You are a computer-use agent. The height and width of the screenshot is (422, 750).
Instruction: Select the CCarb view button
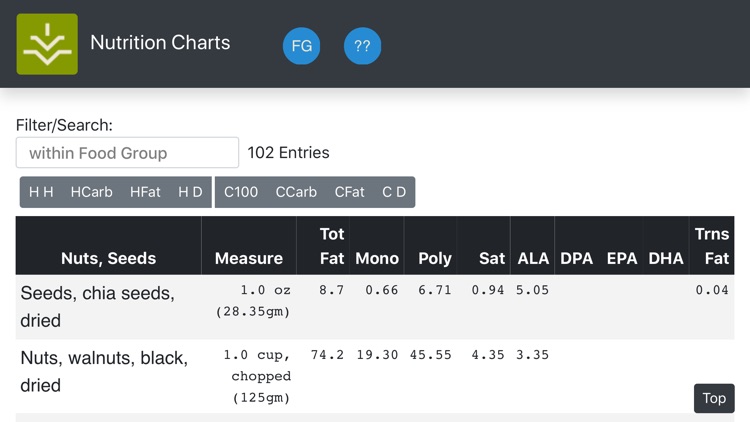[x=296, y=192]
